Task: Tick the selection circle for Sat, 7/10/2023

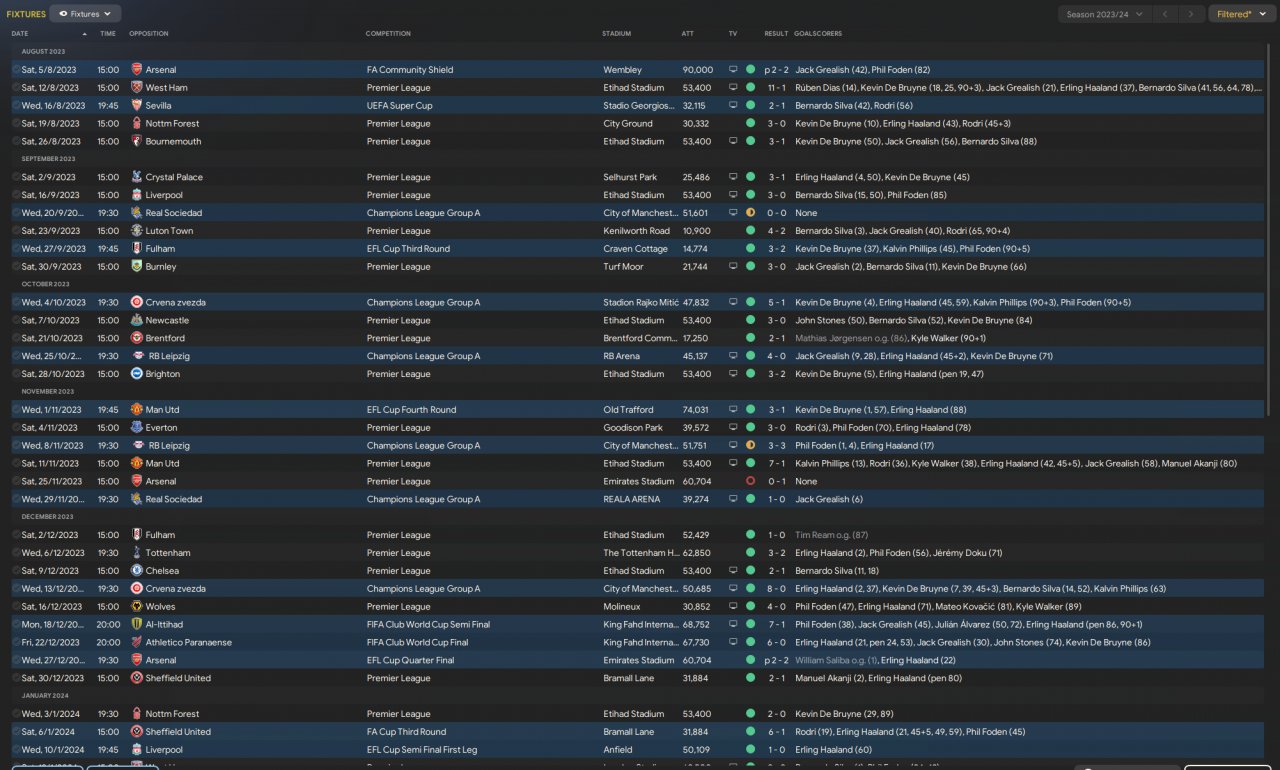Action: (x=16, y=321)
